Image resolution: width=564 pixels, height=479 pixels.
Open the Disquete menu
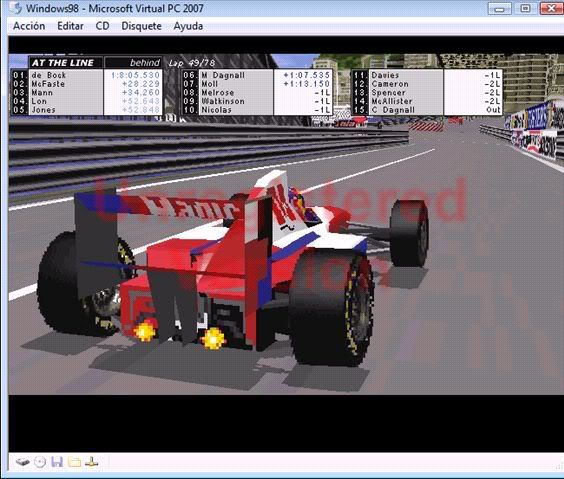(x=141, y=26)
